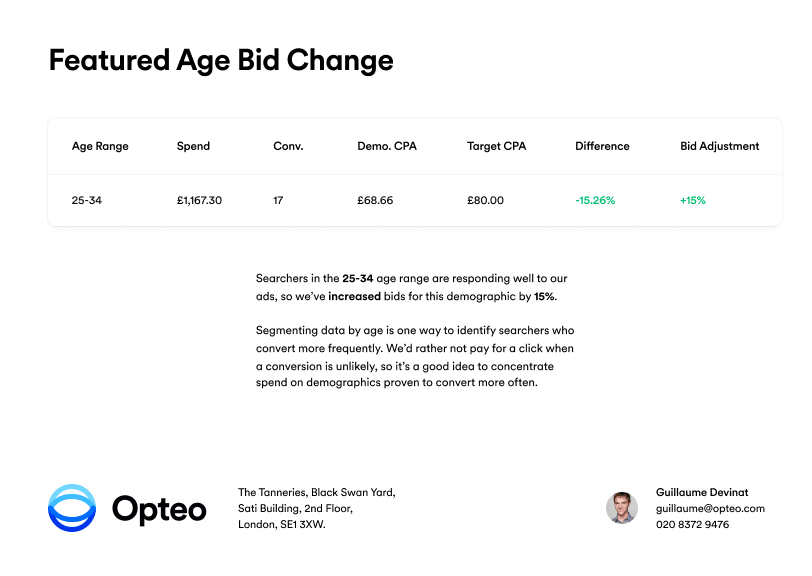Screen dimensions: 812x576
Task: Click the Conv. column header
Action: click(288, 146)
